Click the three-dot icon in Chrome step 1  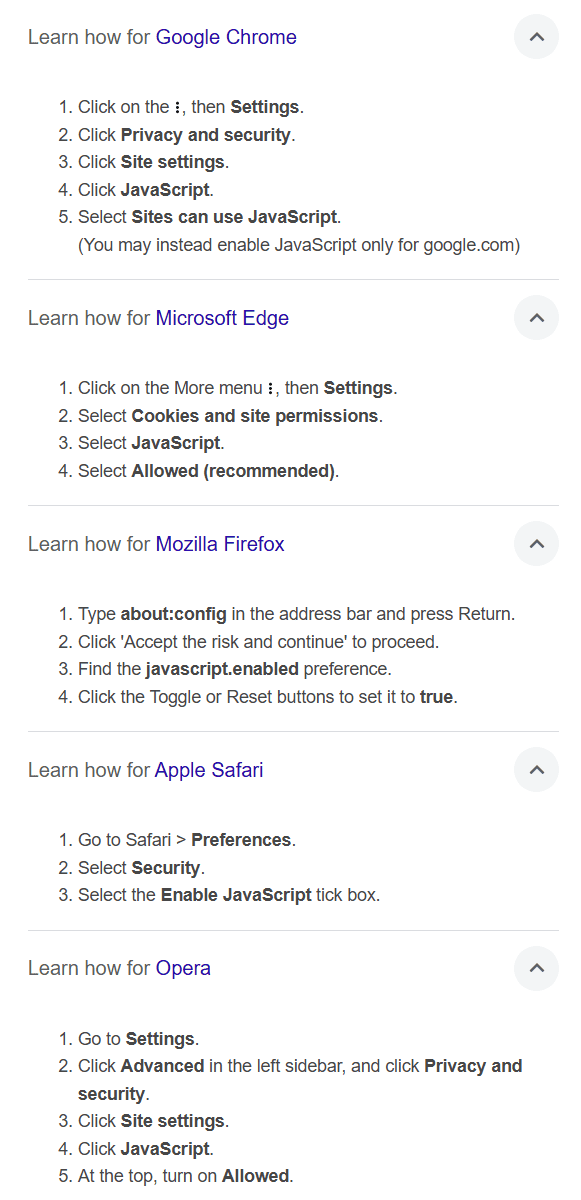(177, 108)
